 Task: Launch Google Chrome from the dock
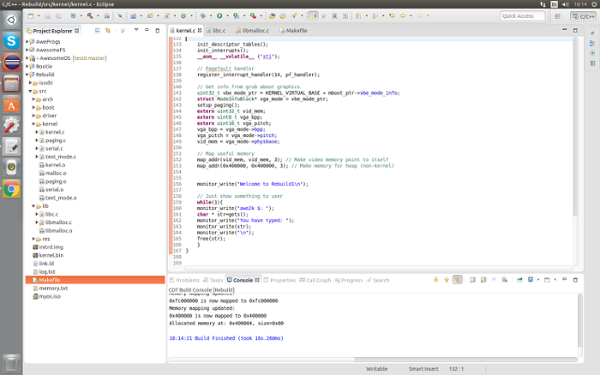coord(11,189)
